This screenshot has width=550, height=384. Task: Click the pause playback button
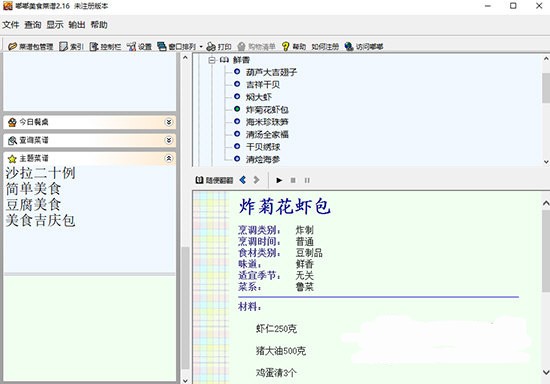coord(307,180)
